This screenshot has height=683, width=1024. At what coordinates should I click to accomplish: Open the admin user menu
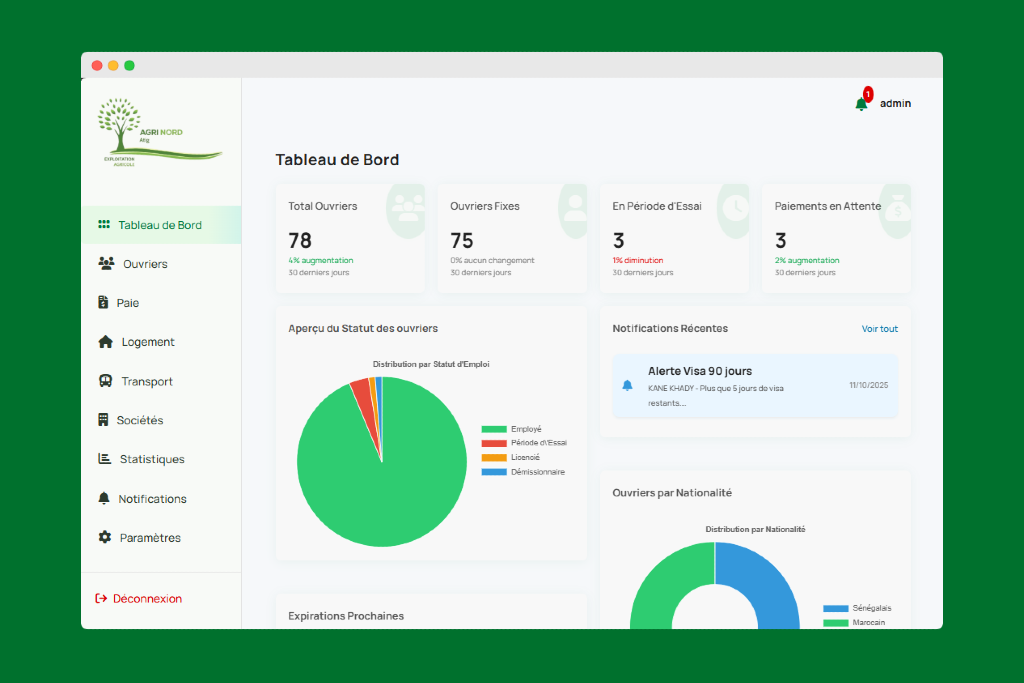pyautogui.click(x=895, y=103)
